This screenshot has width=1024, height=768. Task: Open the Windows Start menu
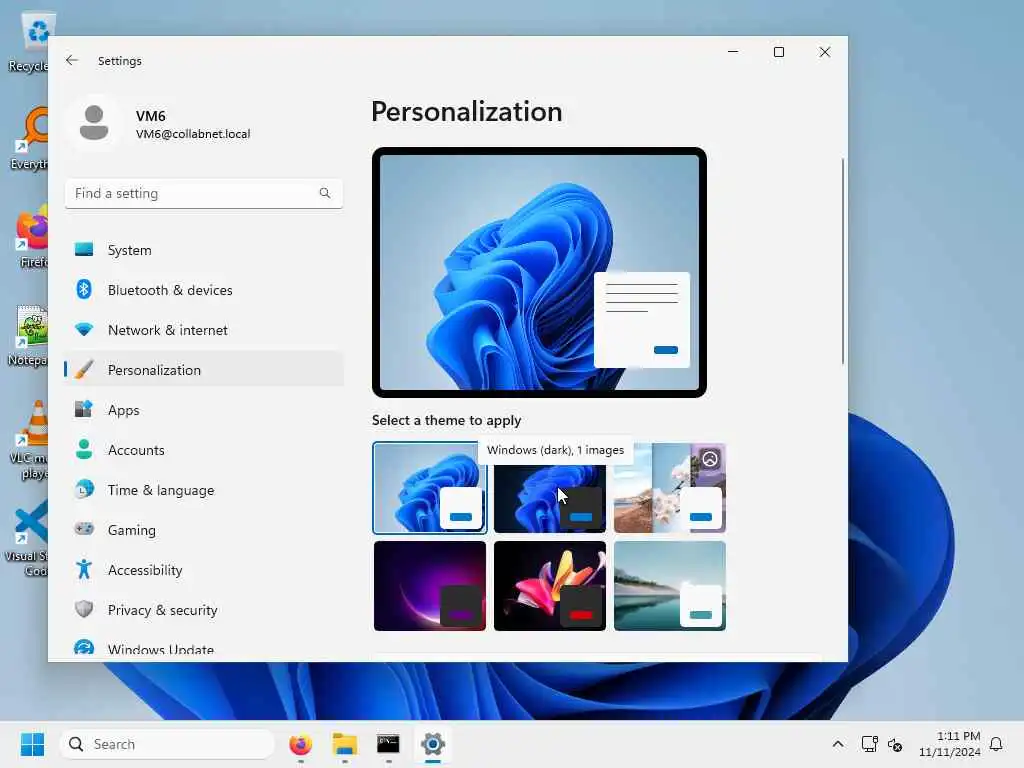[32, 744]
